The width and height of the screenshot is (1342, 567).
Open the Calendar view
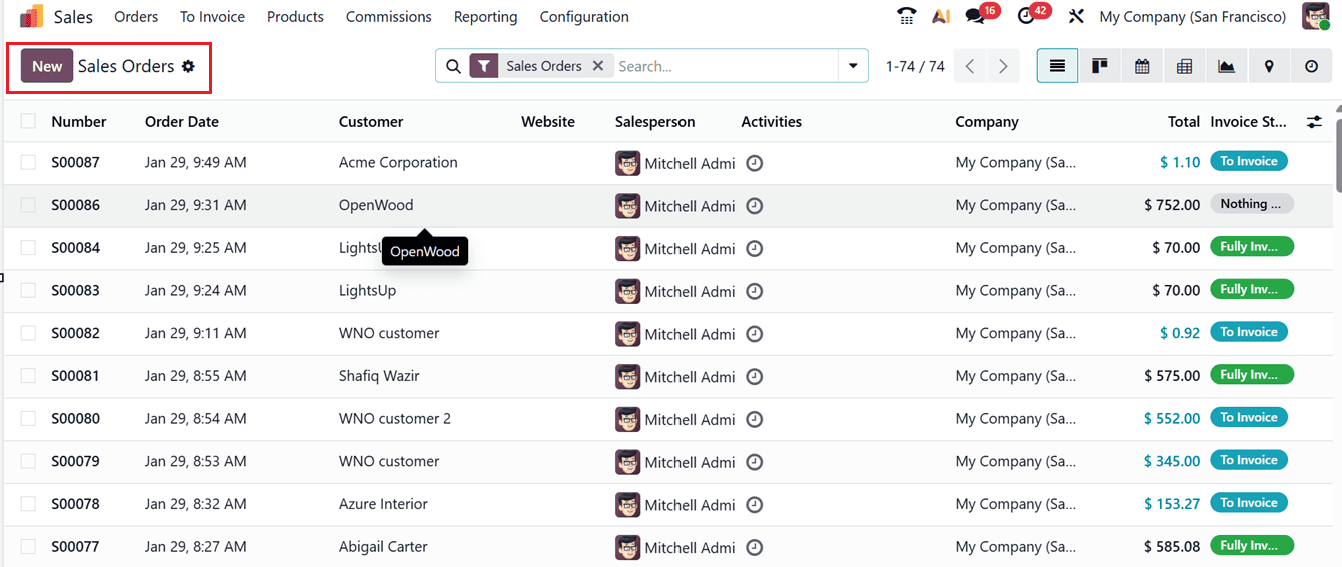(1142, 66)
